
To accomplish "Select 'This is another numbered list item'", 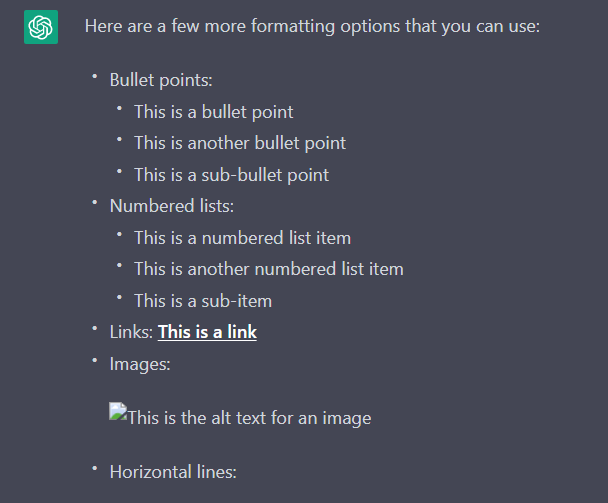I will pos(269,269).
